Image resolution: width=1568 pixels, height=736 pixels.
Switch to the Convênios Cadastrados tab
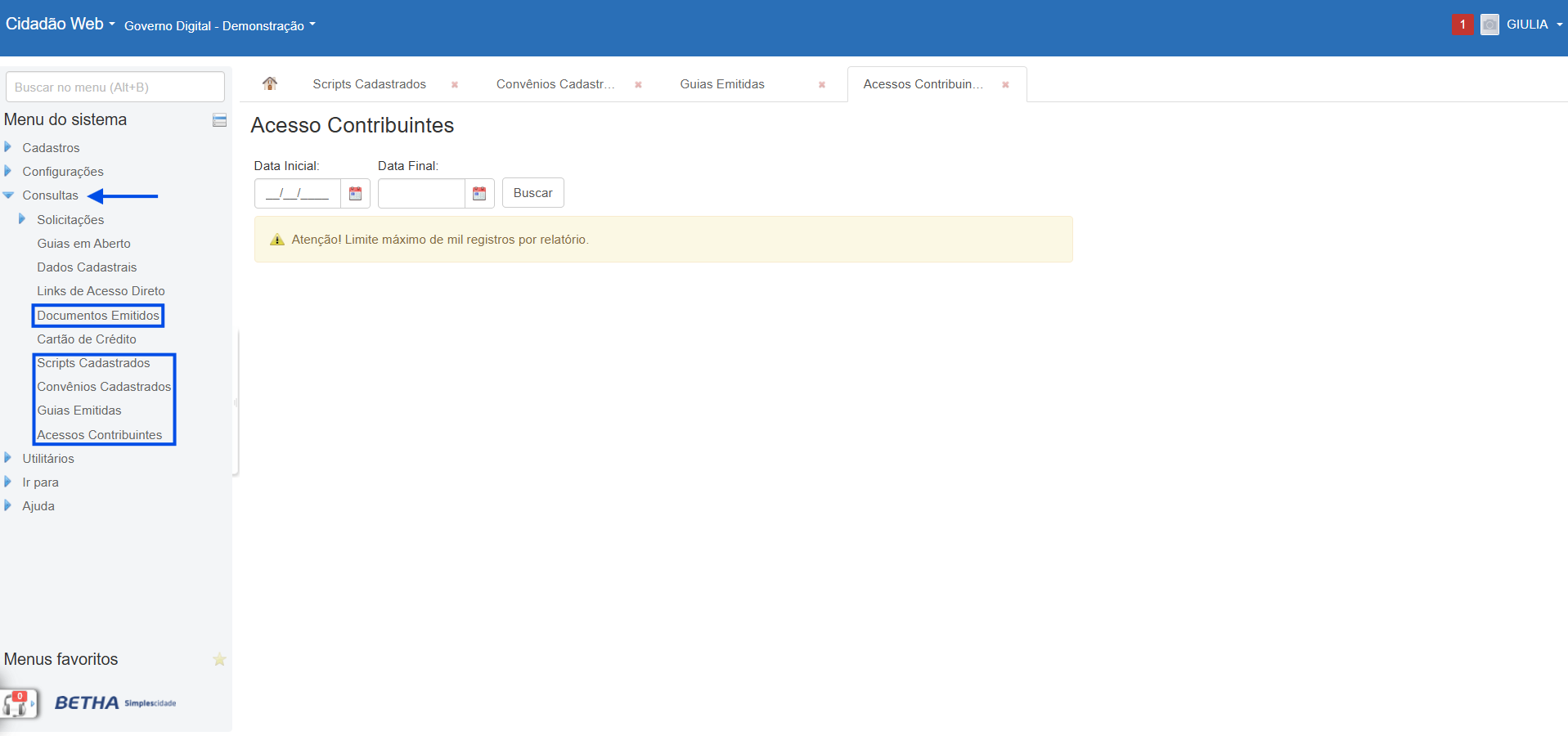point(555,84)
